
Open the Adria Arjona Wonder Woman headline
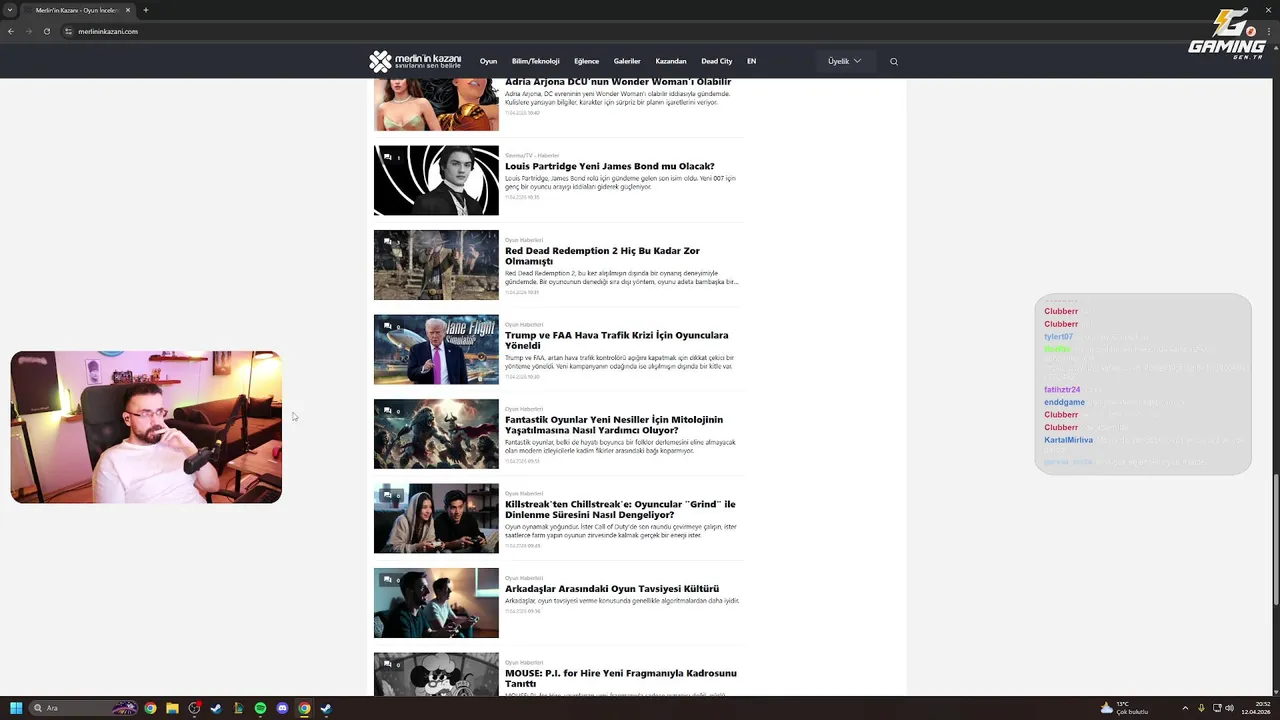pos(618,82)
